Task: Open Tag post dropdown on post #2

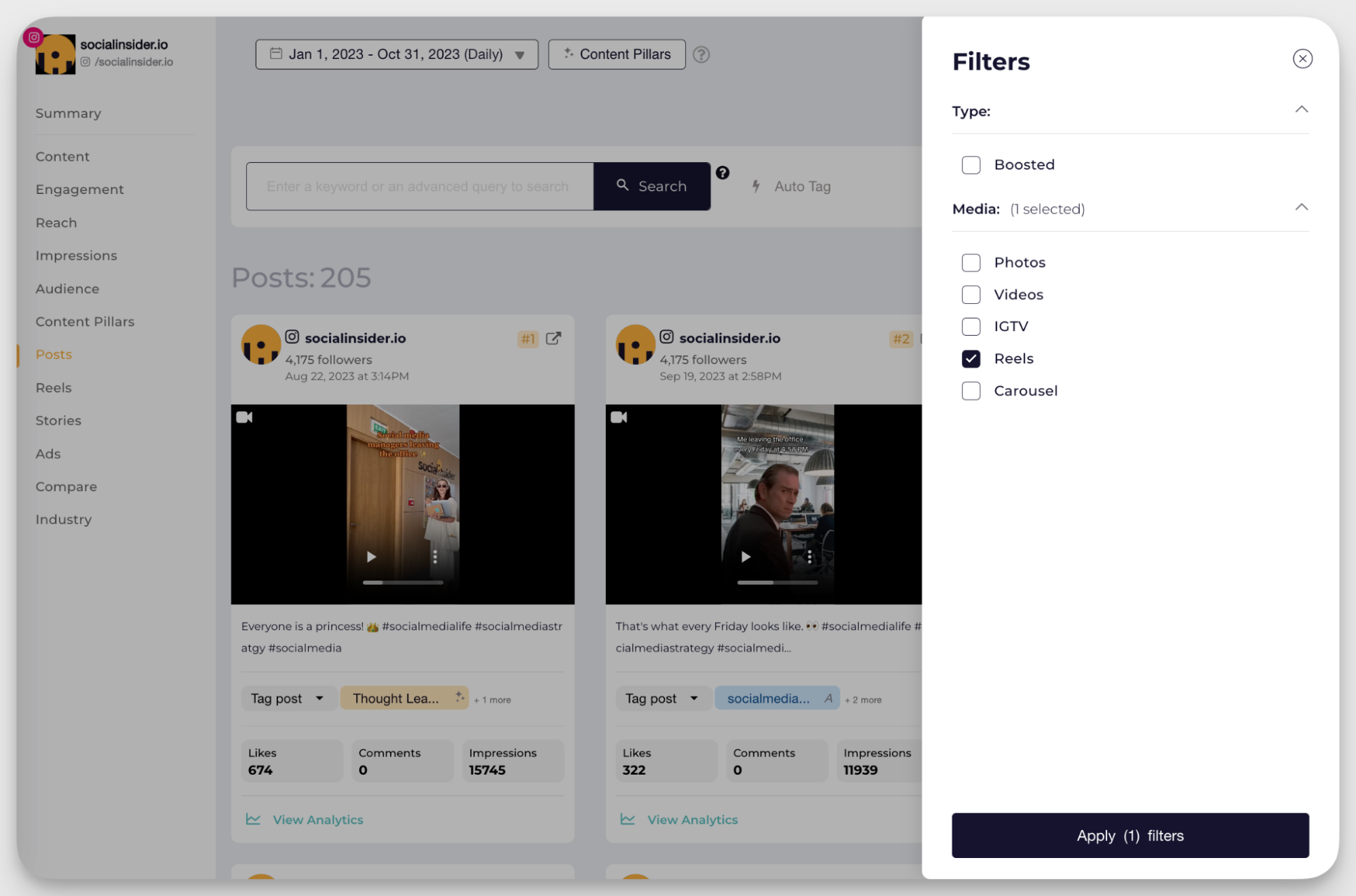Action: [663, 698]
